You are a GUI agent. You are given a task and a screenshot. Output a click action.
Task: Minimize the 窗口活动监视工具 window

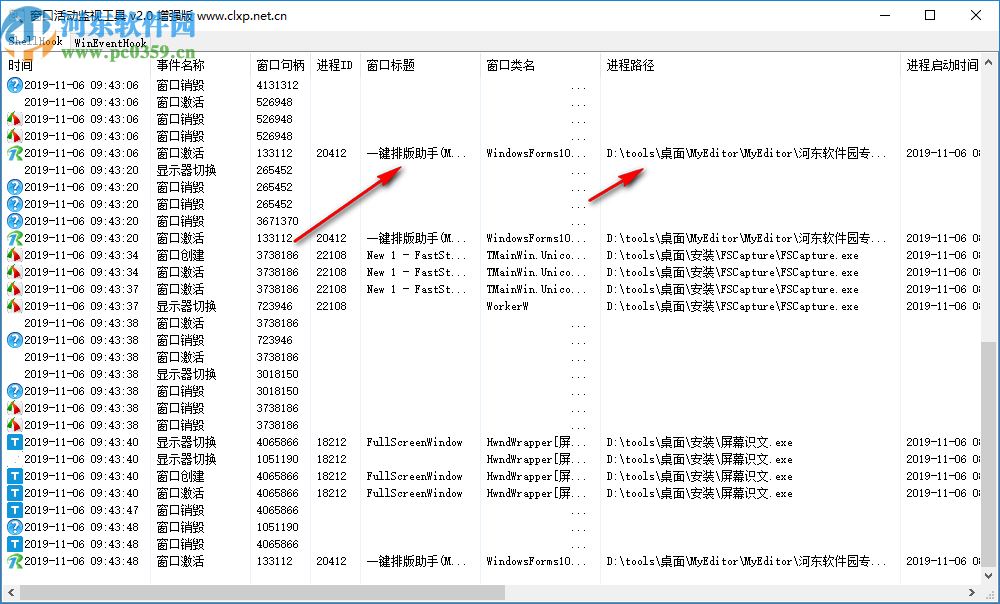point(885,15)
